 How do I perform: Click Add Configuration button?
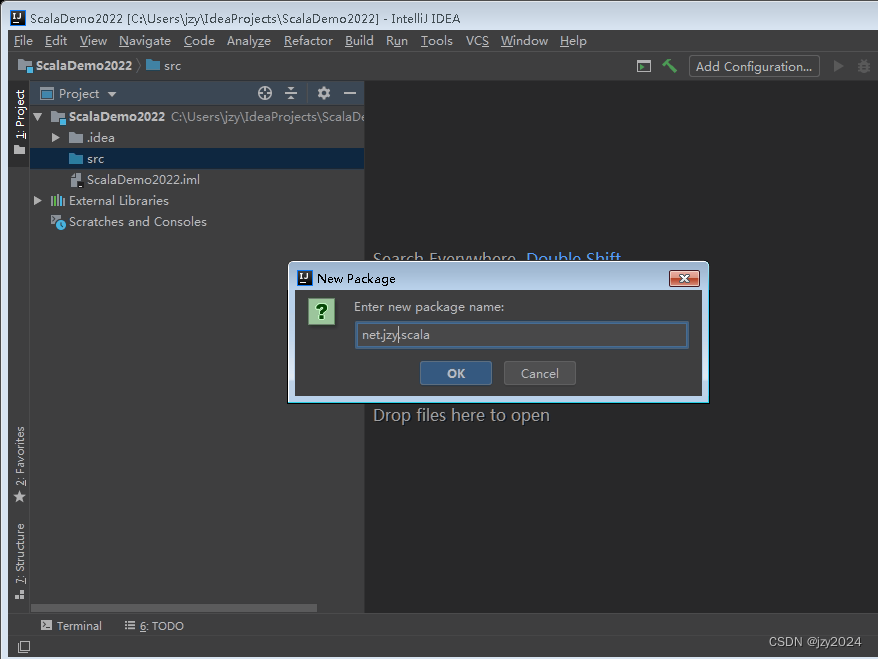click(x=754, y=67)
